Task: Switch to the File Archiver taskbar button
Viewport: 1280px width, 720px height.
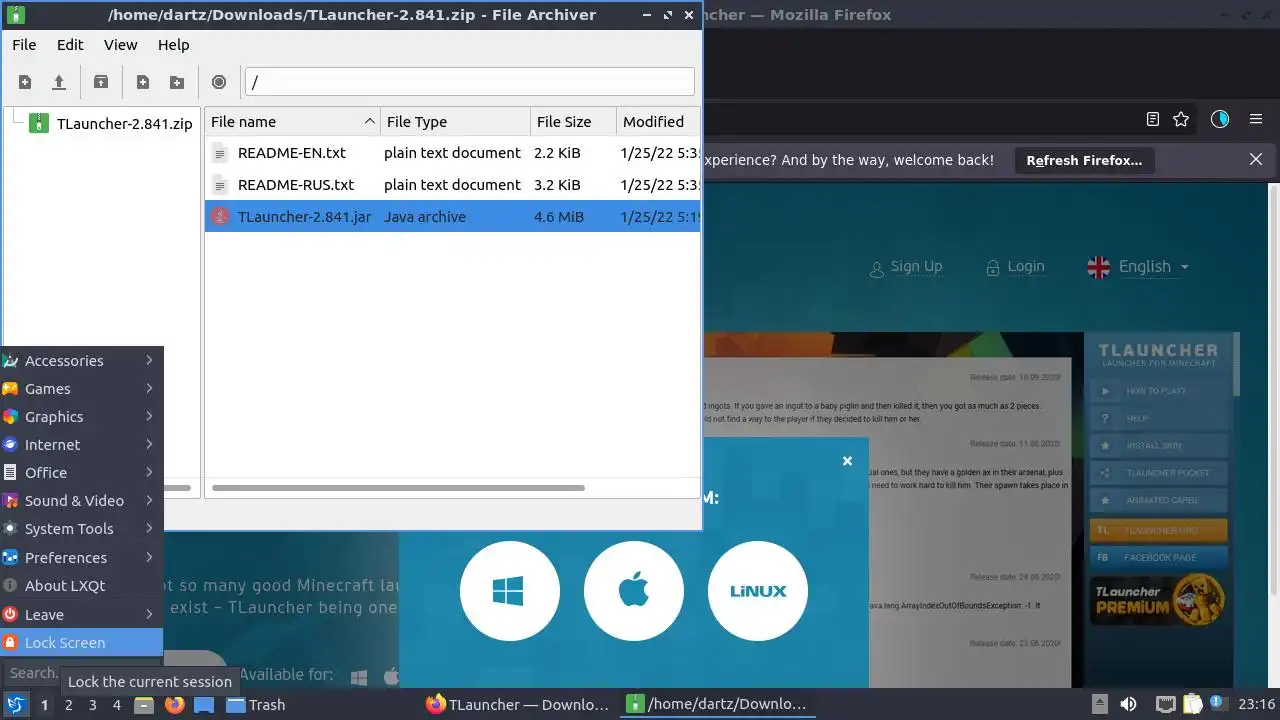Action: [x=716, y=705]
